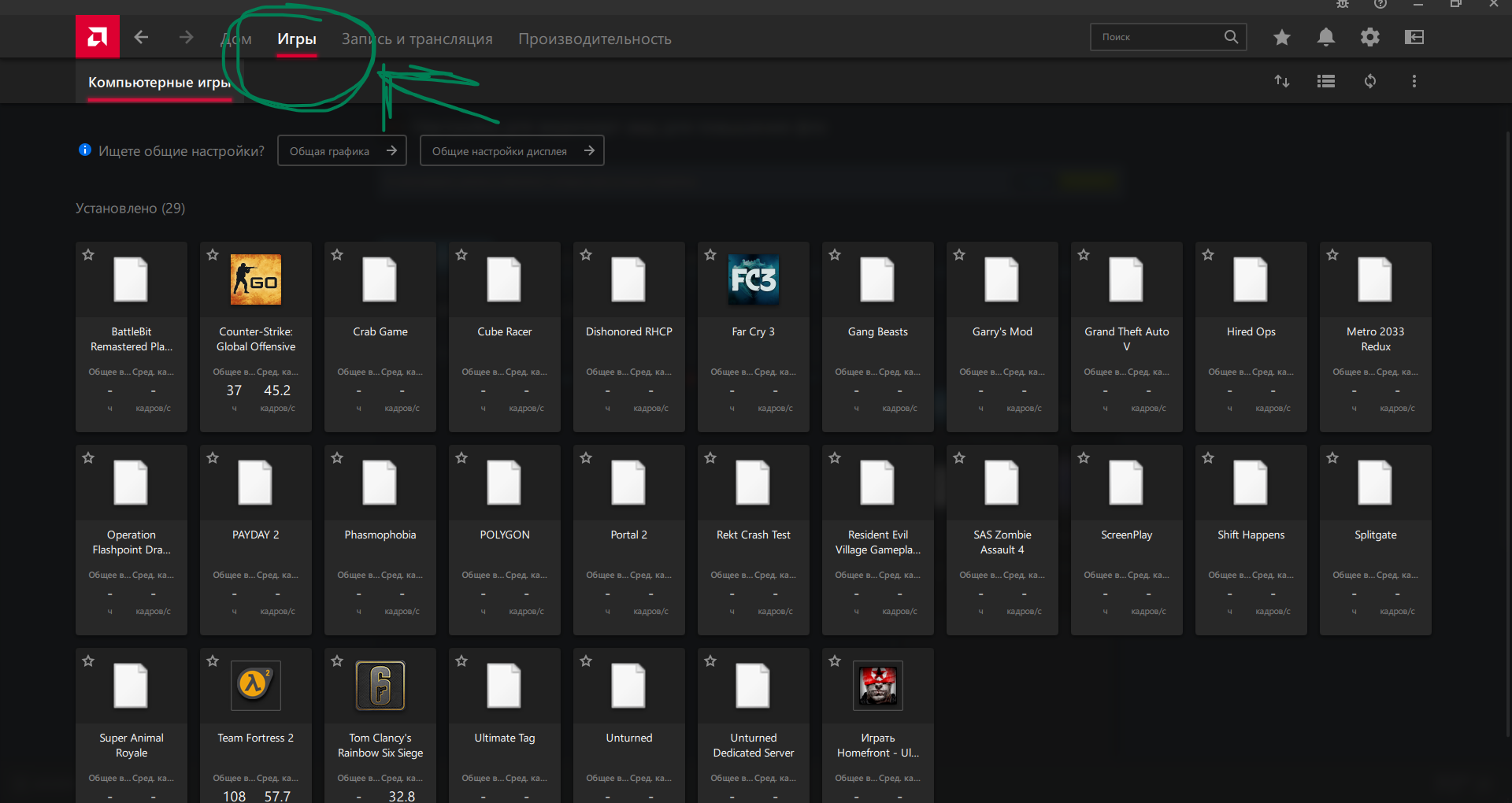
Task: Open the notifications bell
Action: (x=1326, y=37)
